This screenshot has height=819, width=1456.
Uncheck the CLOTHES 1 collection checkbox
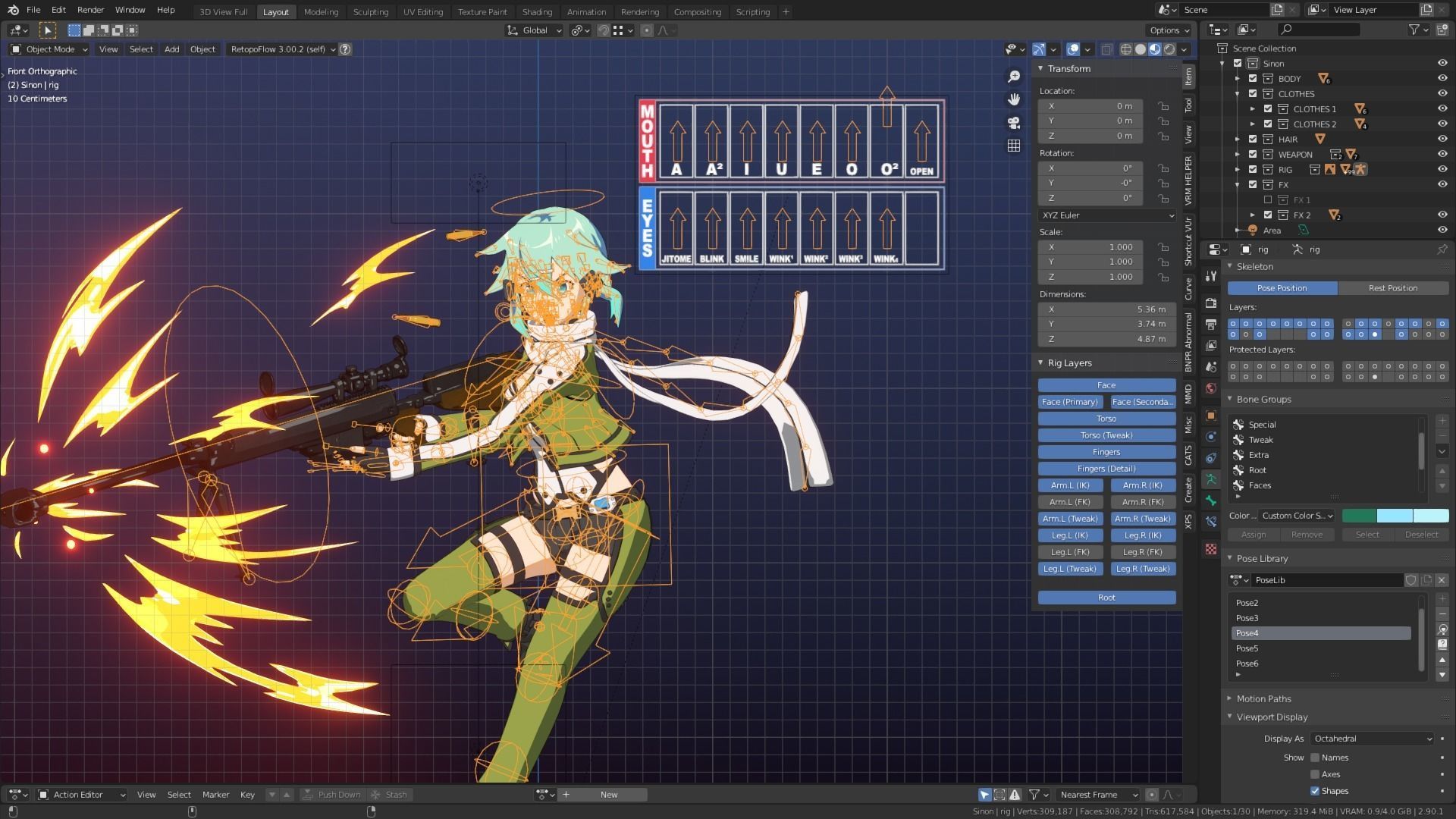[1268, 109]
